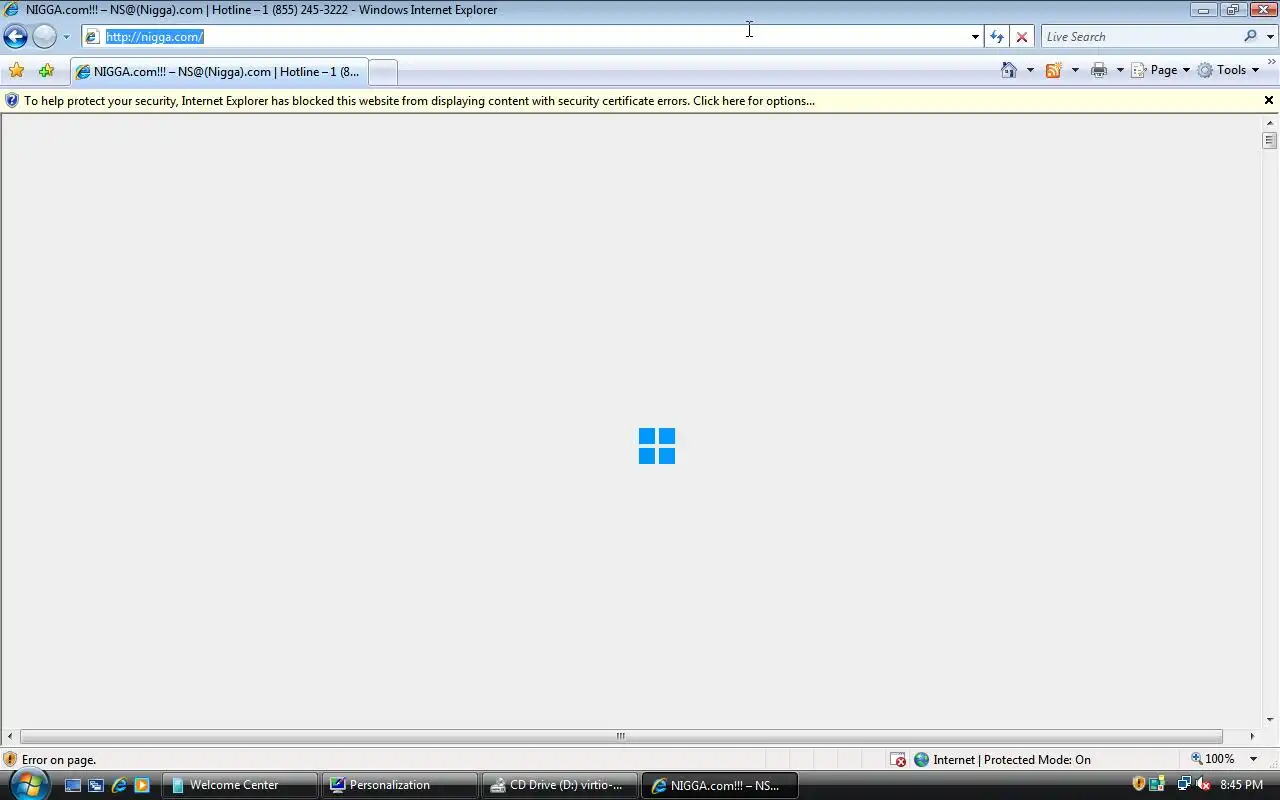Expand the zoom level dropdown arrow

click(1253, 760)
